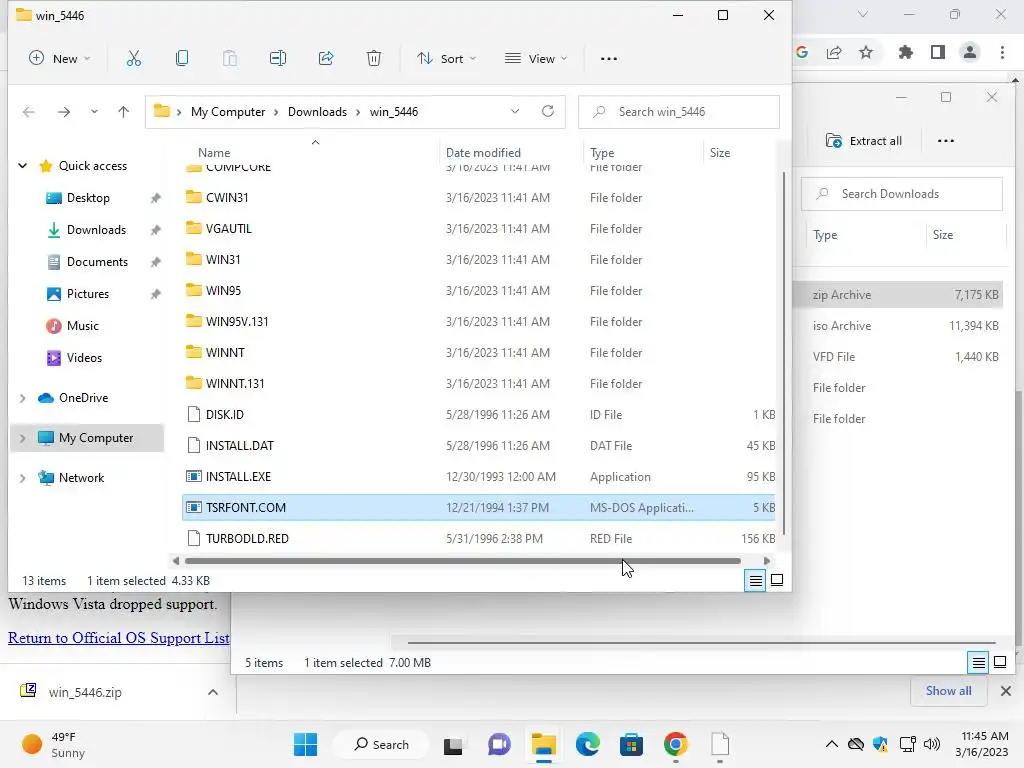Screen dimensions: 1024x768
Task: Click the Delete trash icon
Action: 374,59
